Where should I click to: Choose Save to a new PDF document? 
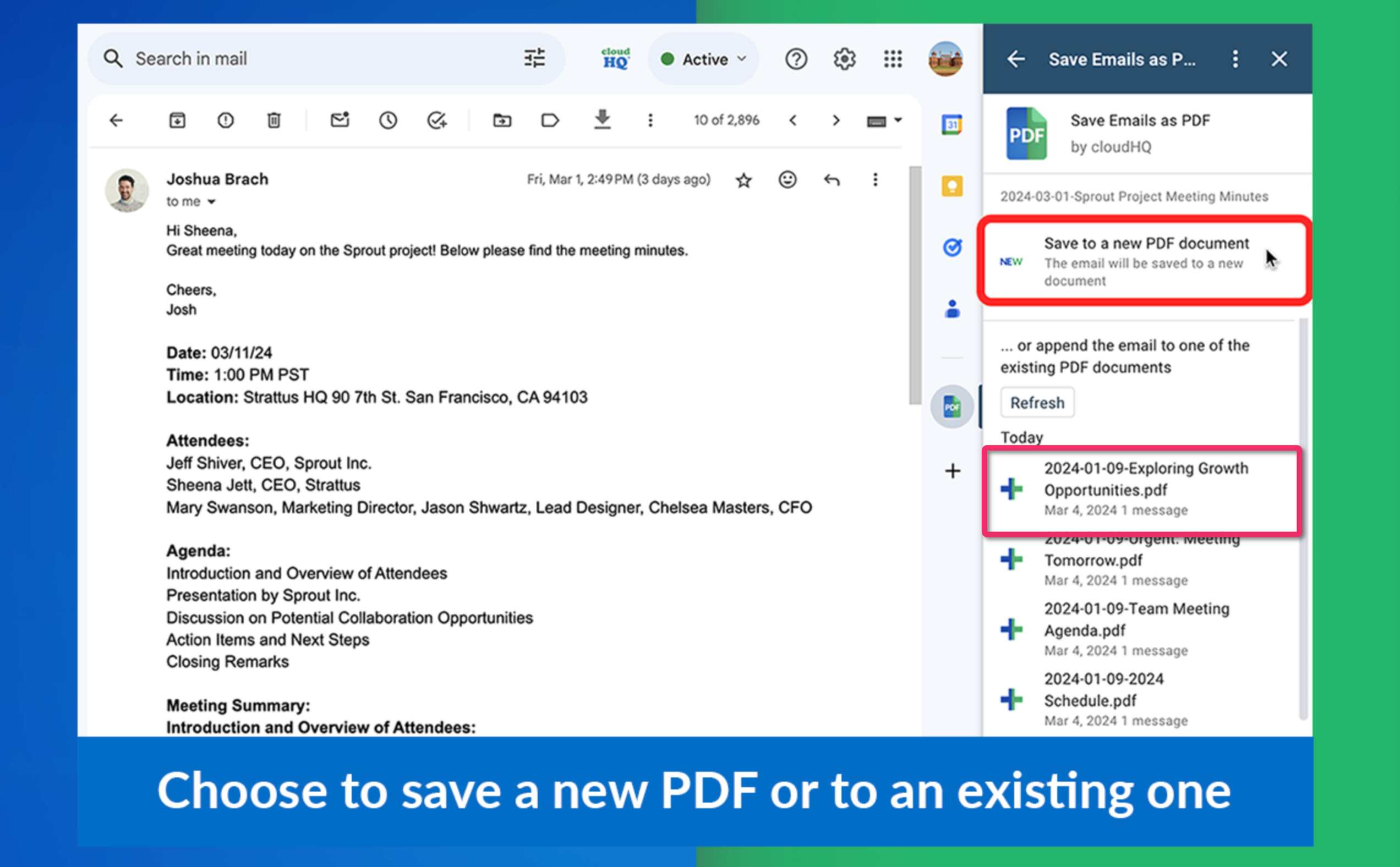tap(1144, 261)
